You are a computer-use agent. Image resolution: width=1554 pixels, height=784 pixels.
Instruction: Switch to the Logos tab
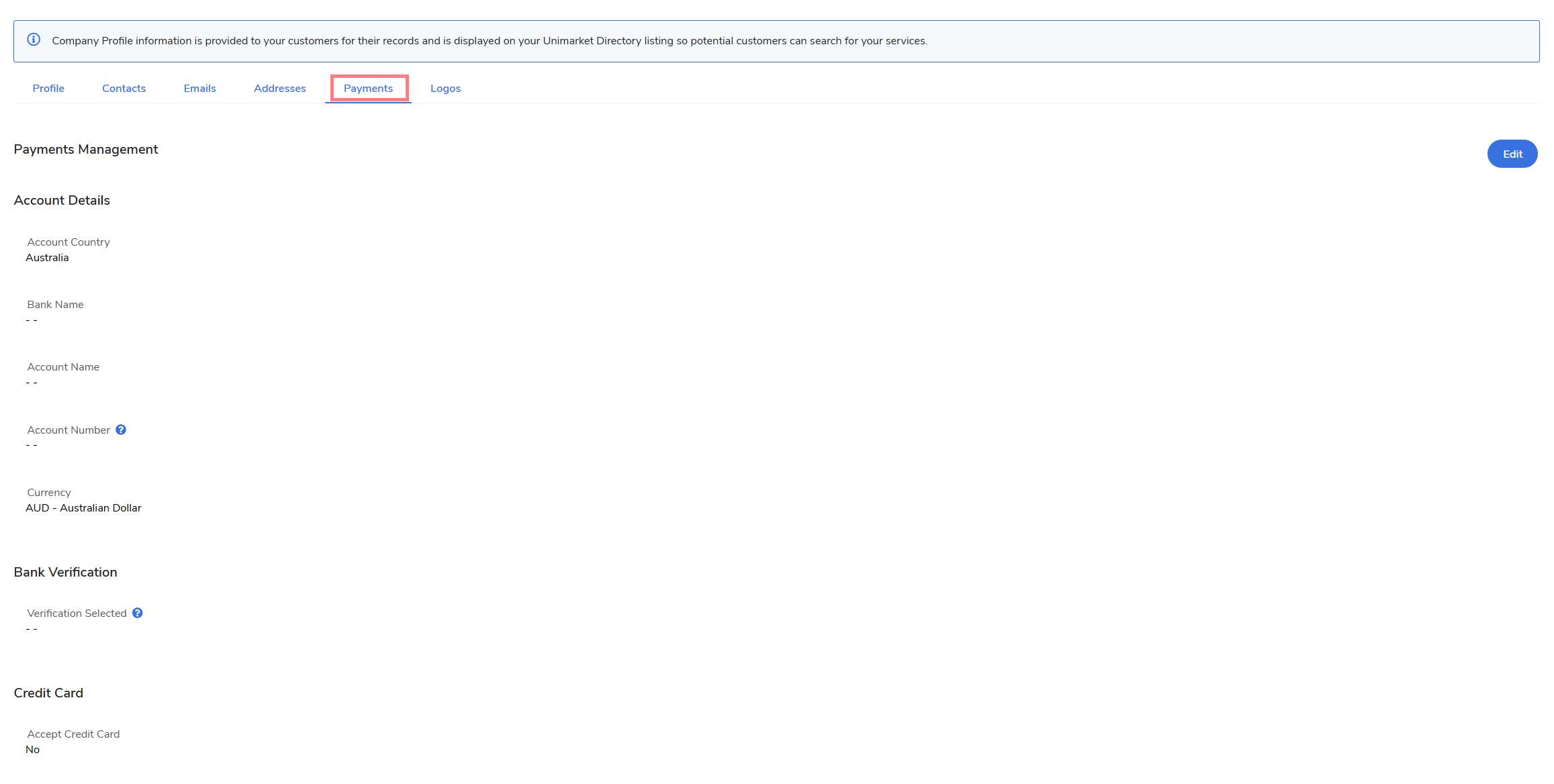[445, 89]
